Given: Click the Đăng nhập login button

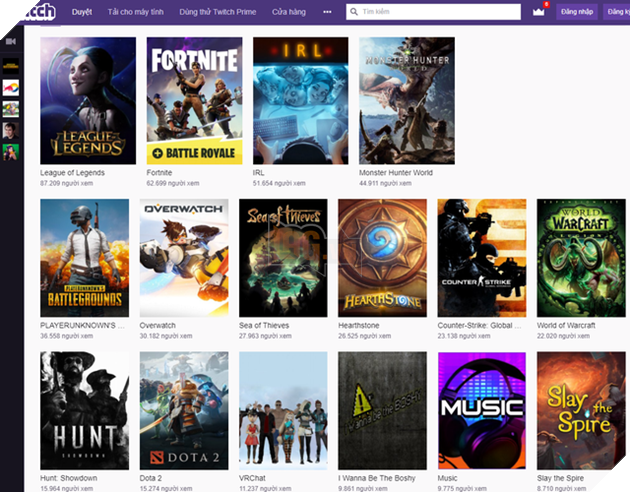Looking at the screenshot, I should (x=577, y=12).
